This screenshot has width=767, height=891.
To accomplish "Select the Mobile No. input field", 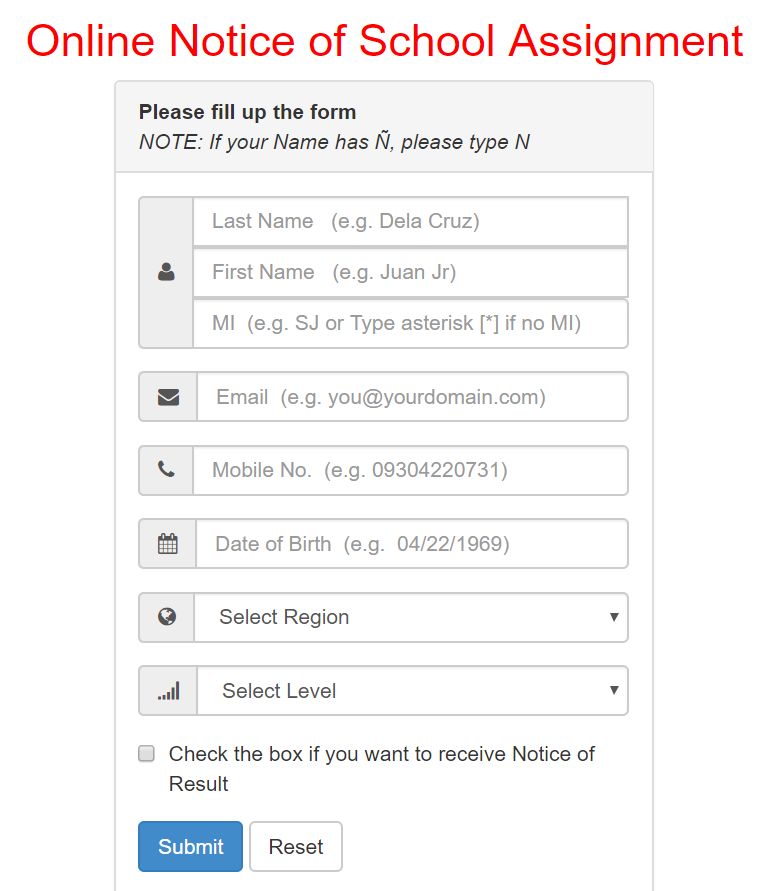I will (x=411, y=471).
